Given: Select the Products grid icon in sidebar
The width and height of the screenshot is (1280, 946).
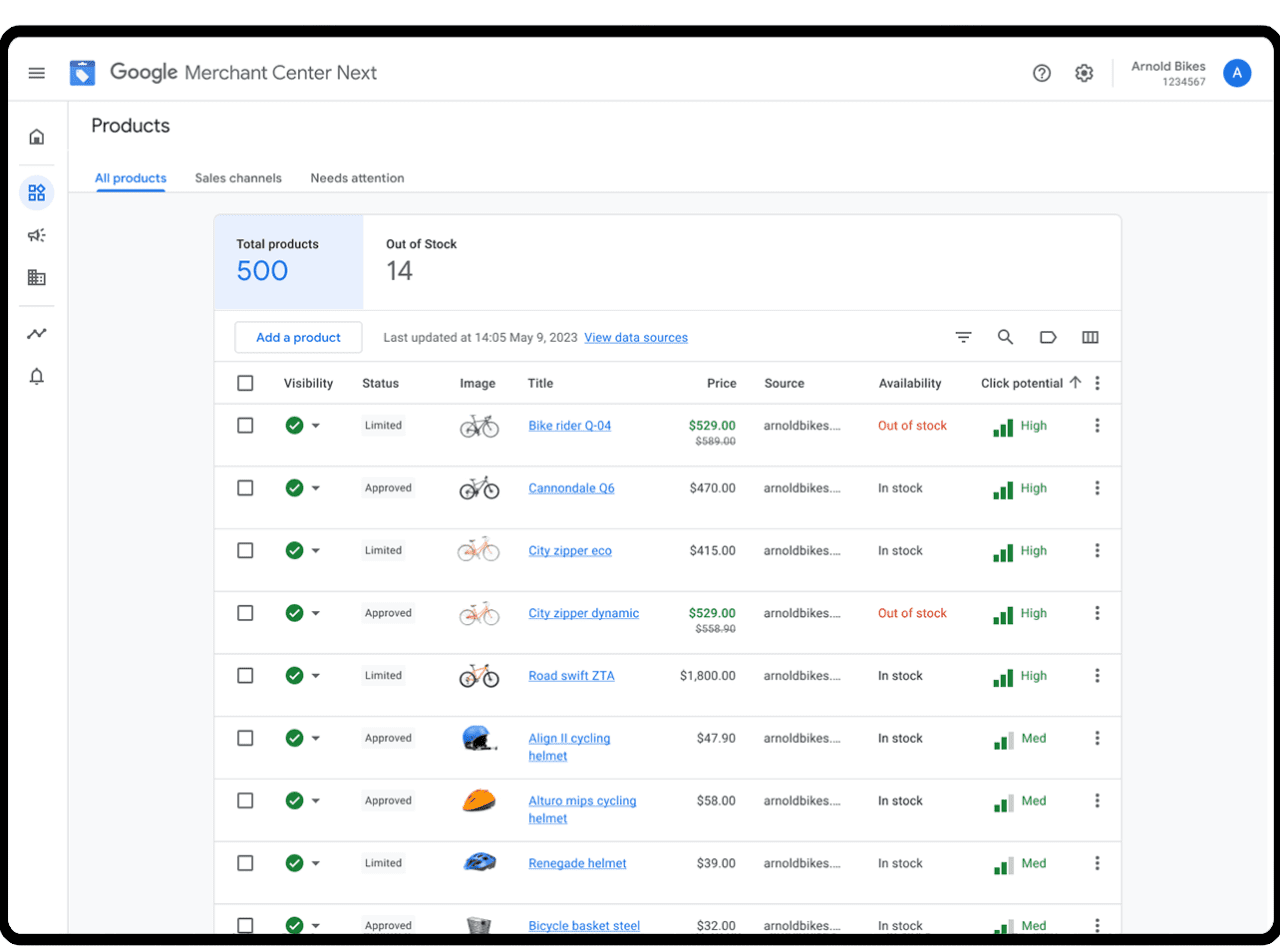Looking at the screenshot, I should pyautogui.click(x=36, y=192).
